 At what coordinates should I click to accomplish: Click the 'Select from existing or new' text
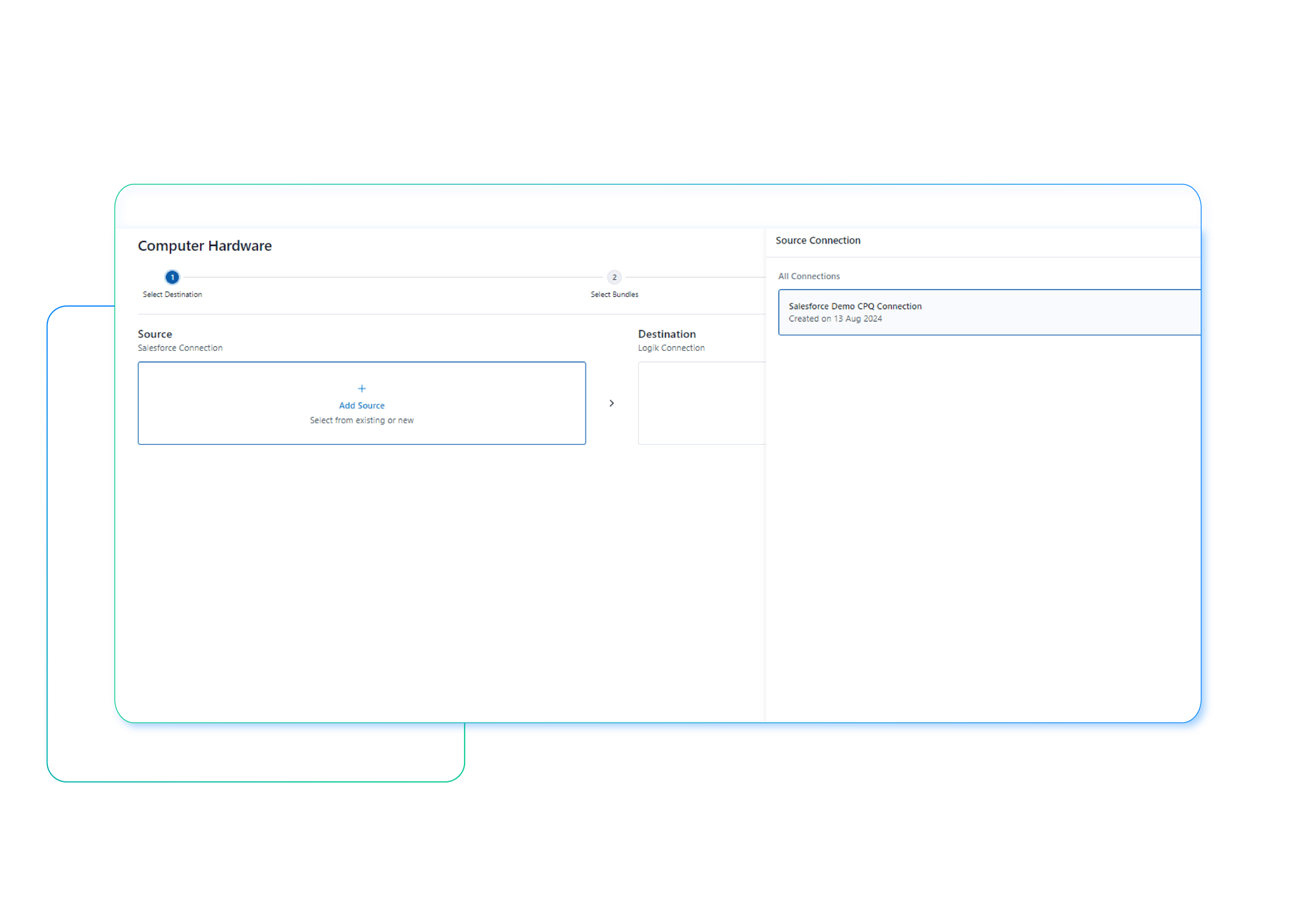(x=361, y=420)
